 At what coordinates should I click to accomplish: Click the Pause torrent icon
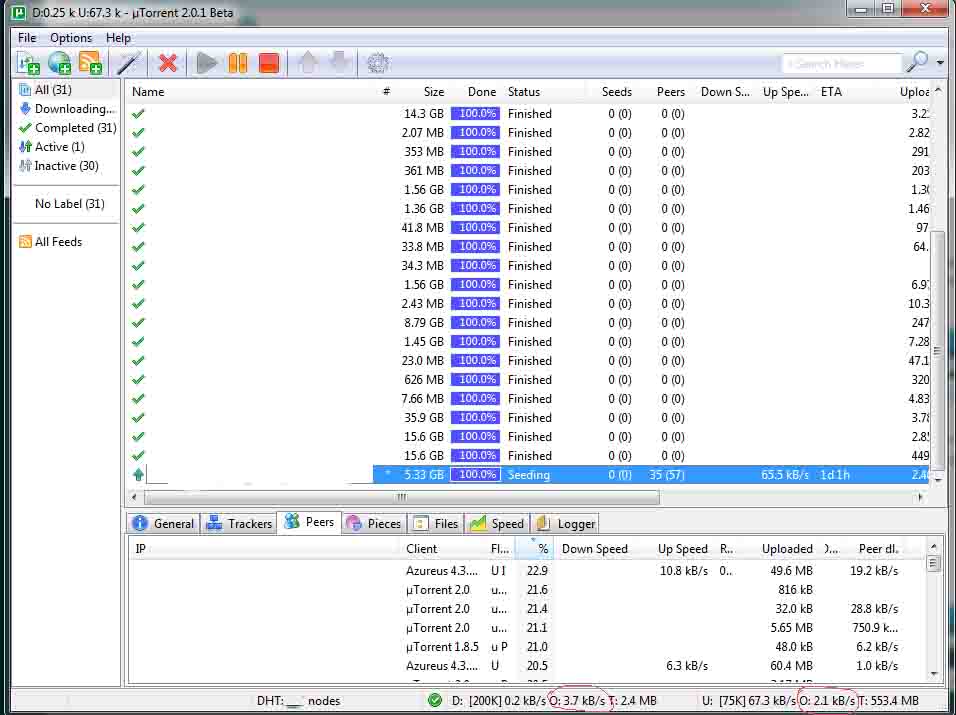click(x=238, y=63)
